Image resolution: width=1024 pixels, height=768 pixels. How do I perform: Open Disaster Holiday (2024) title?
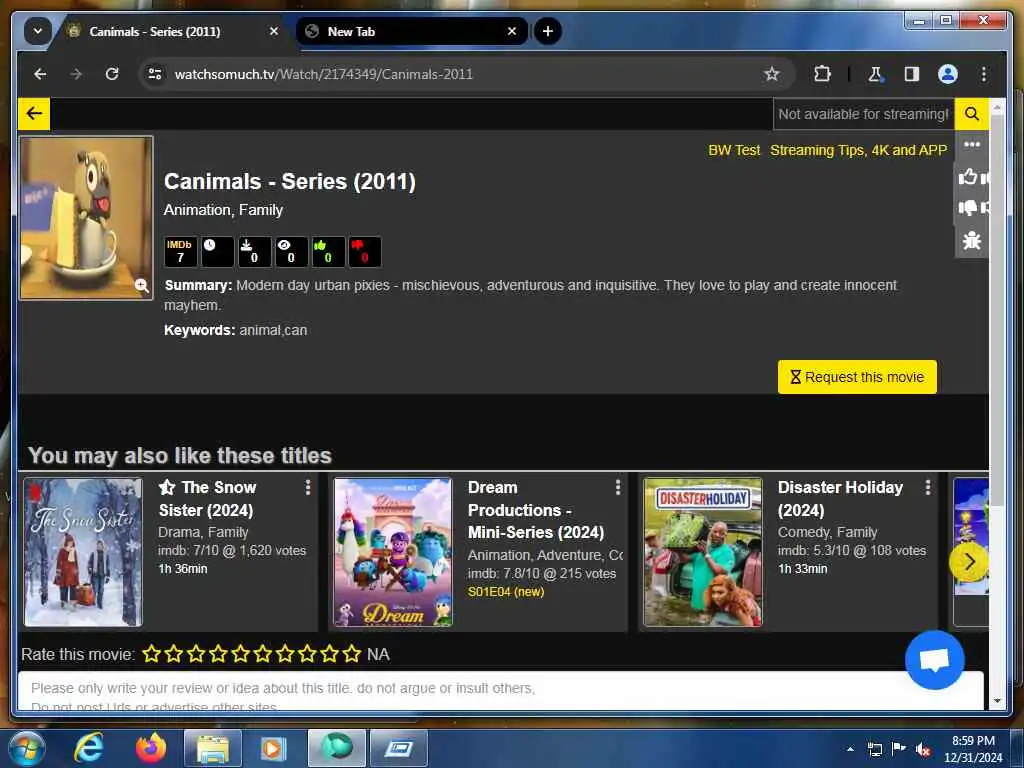840,499
